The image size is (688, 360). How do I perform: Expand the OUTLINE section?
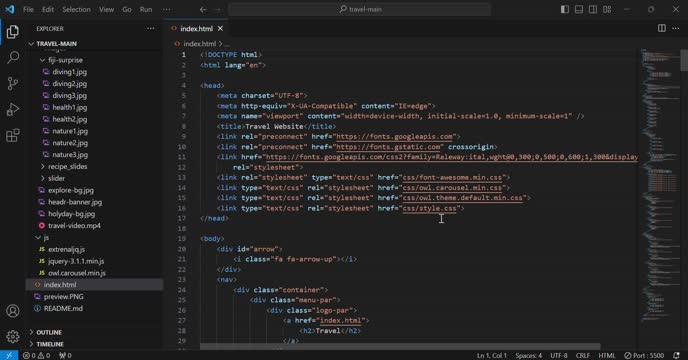(x=45, y=332)
